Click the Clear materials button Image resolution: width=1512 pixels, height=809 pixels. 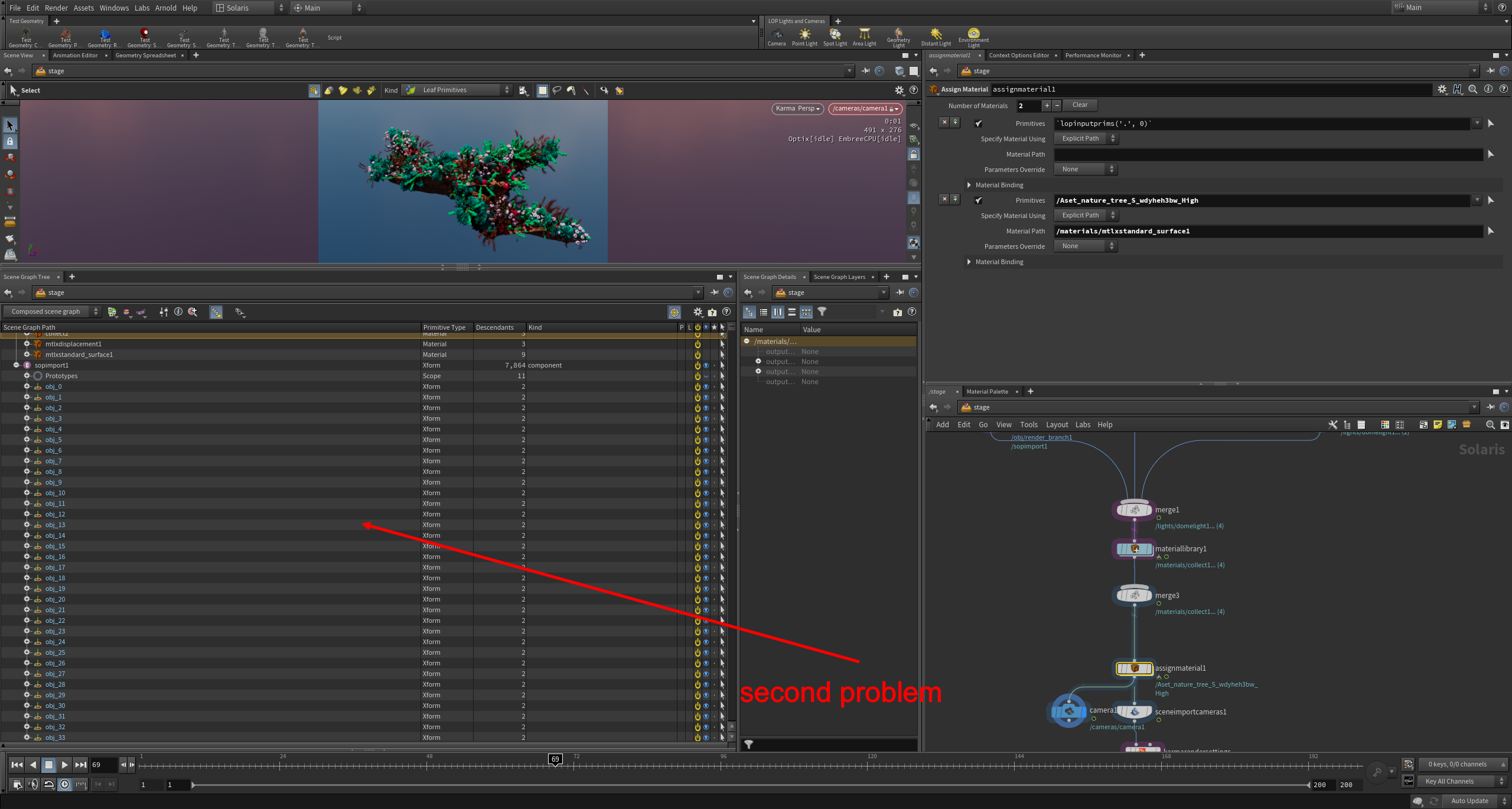click(1080, 105)
